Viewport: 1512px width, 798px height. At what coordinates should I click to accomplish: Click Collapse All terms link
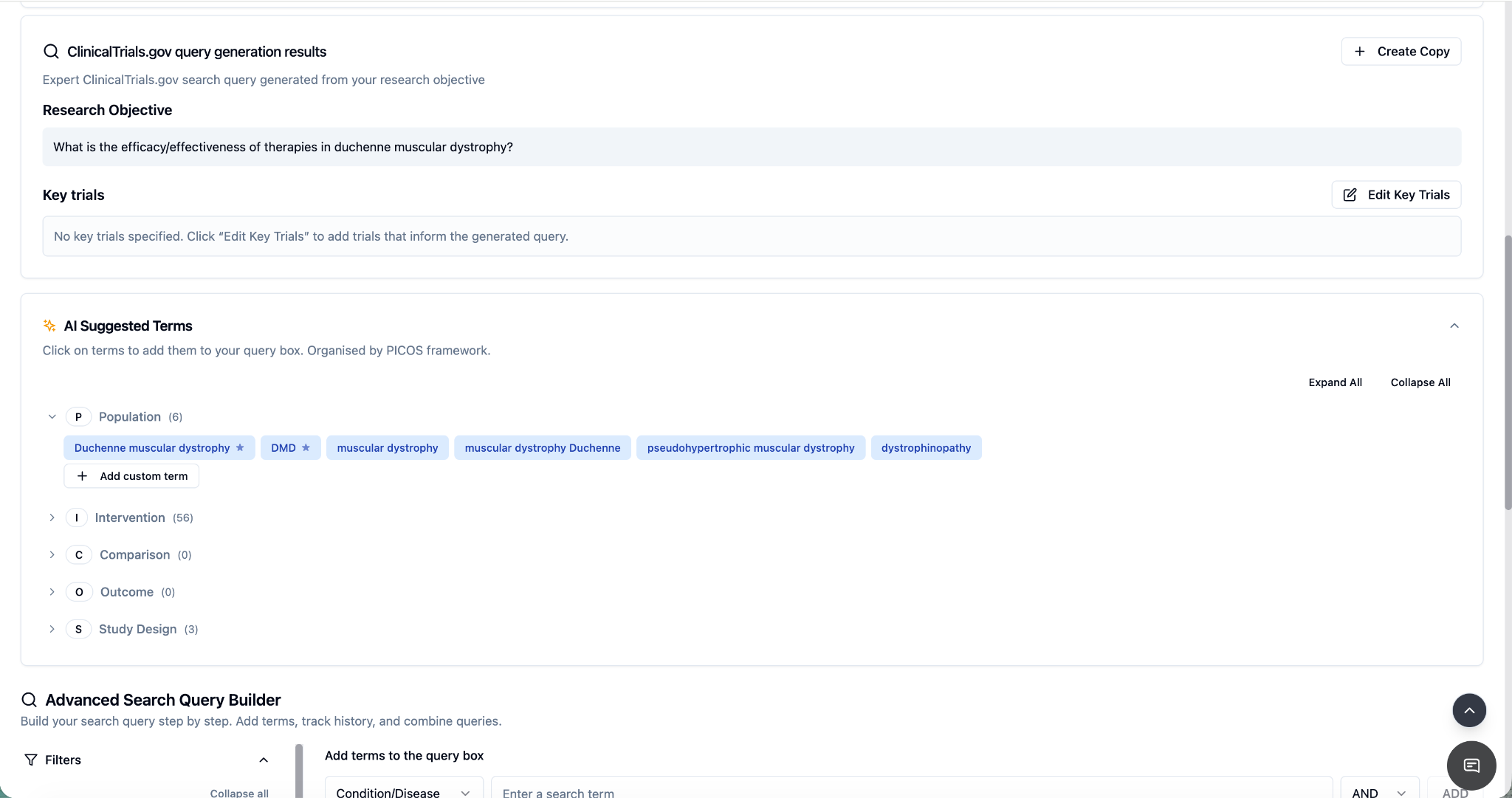click(x=1420, y=382)
